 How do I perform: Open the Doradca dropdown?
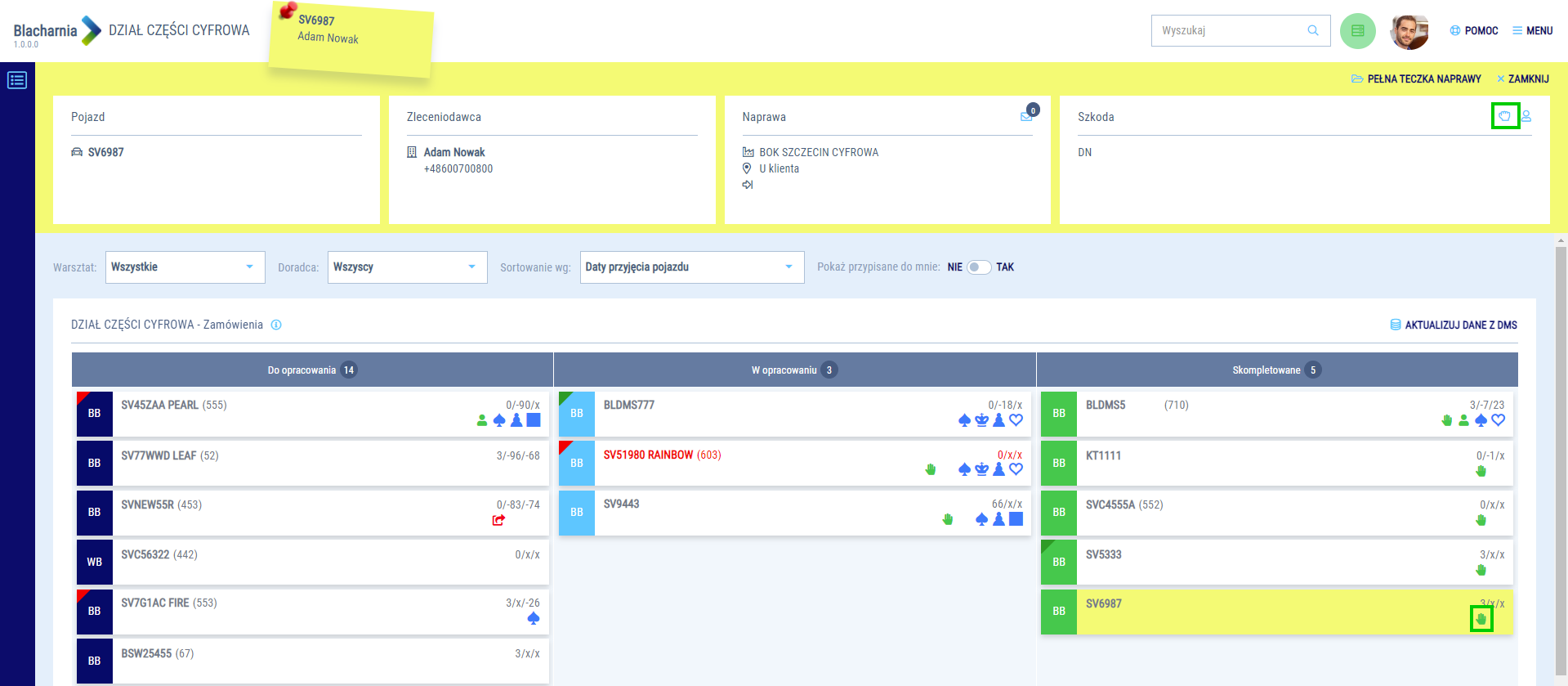[x=407, y=267]
